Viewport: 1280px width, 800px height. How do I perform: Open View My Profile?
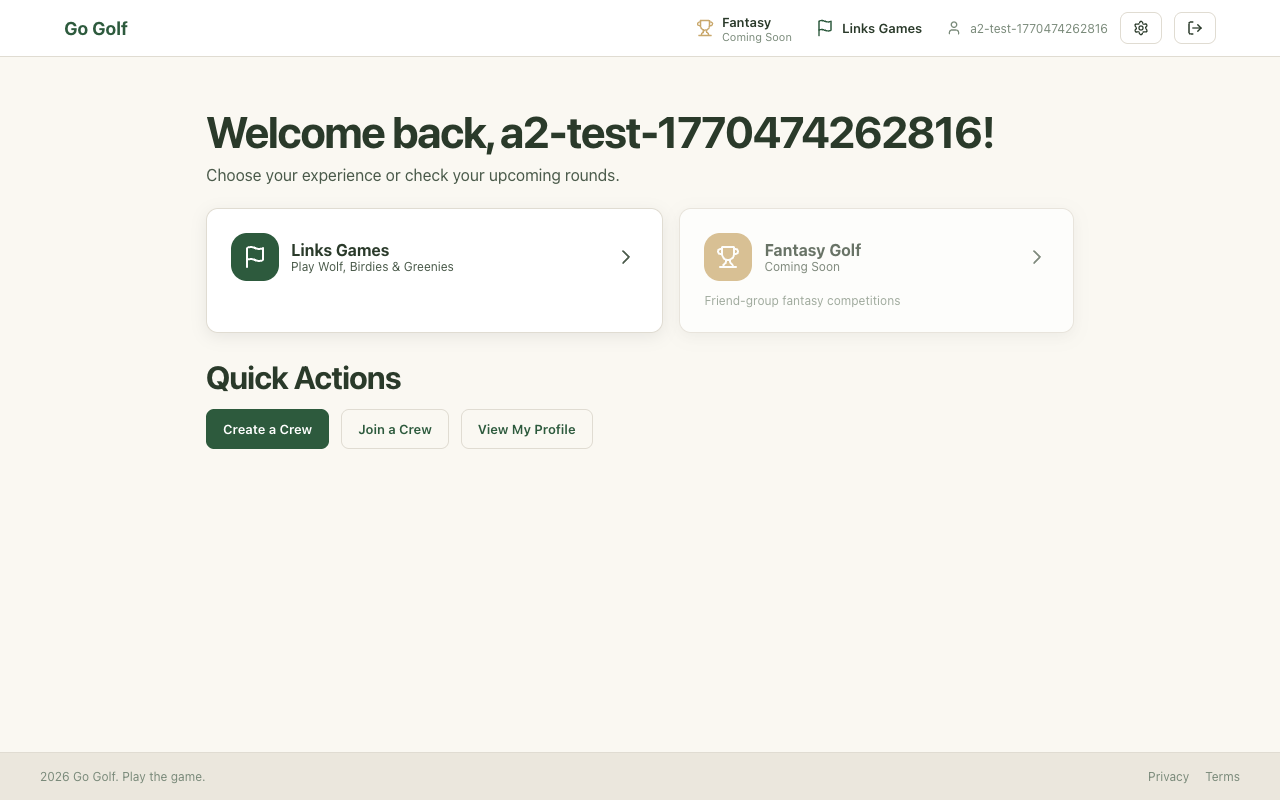[526, 429]
